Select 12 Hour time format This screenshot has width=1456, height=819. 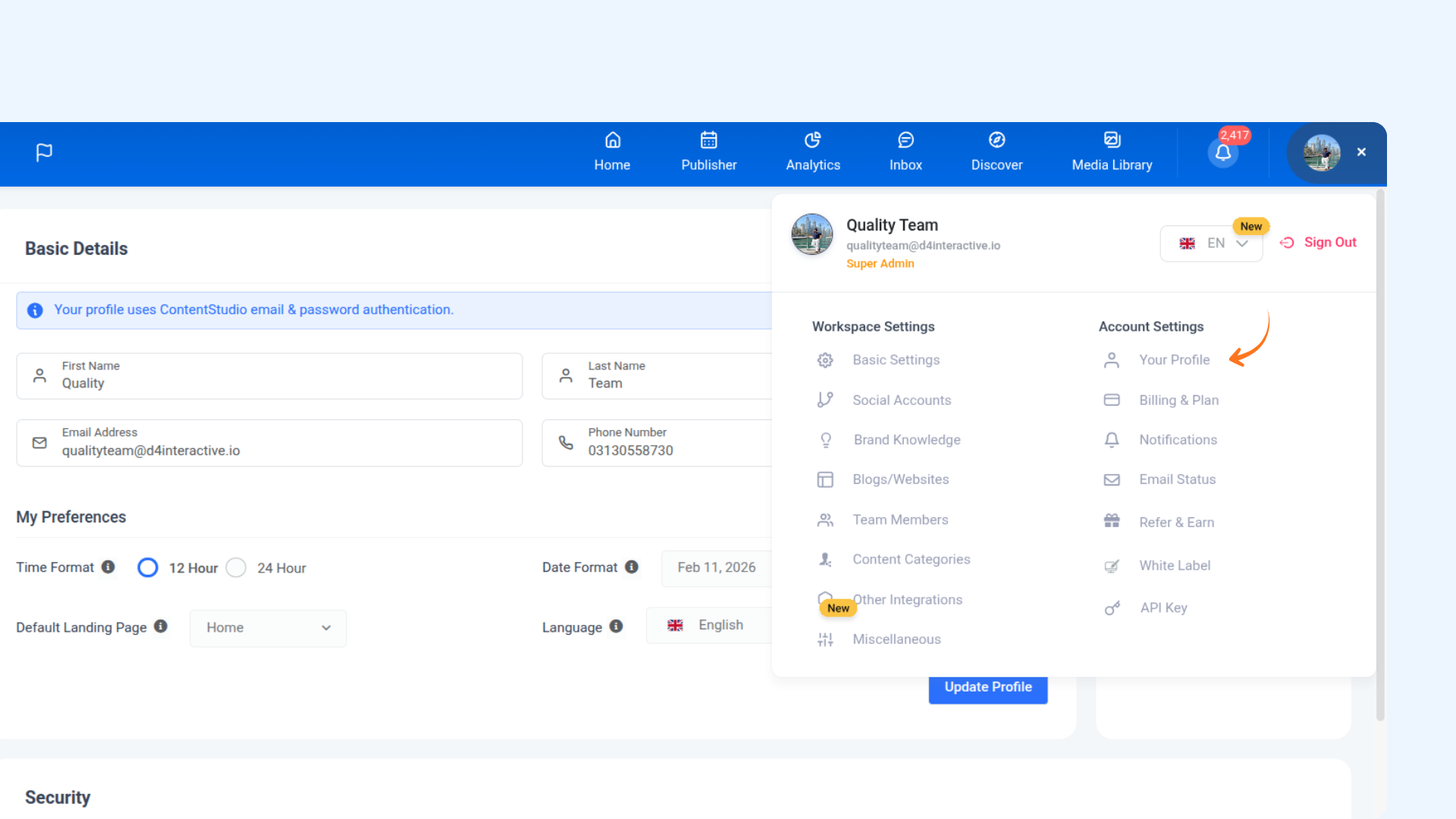(148, 568)
